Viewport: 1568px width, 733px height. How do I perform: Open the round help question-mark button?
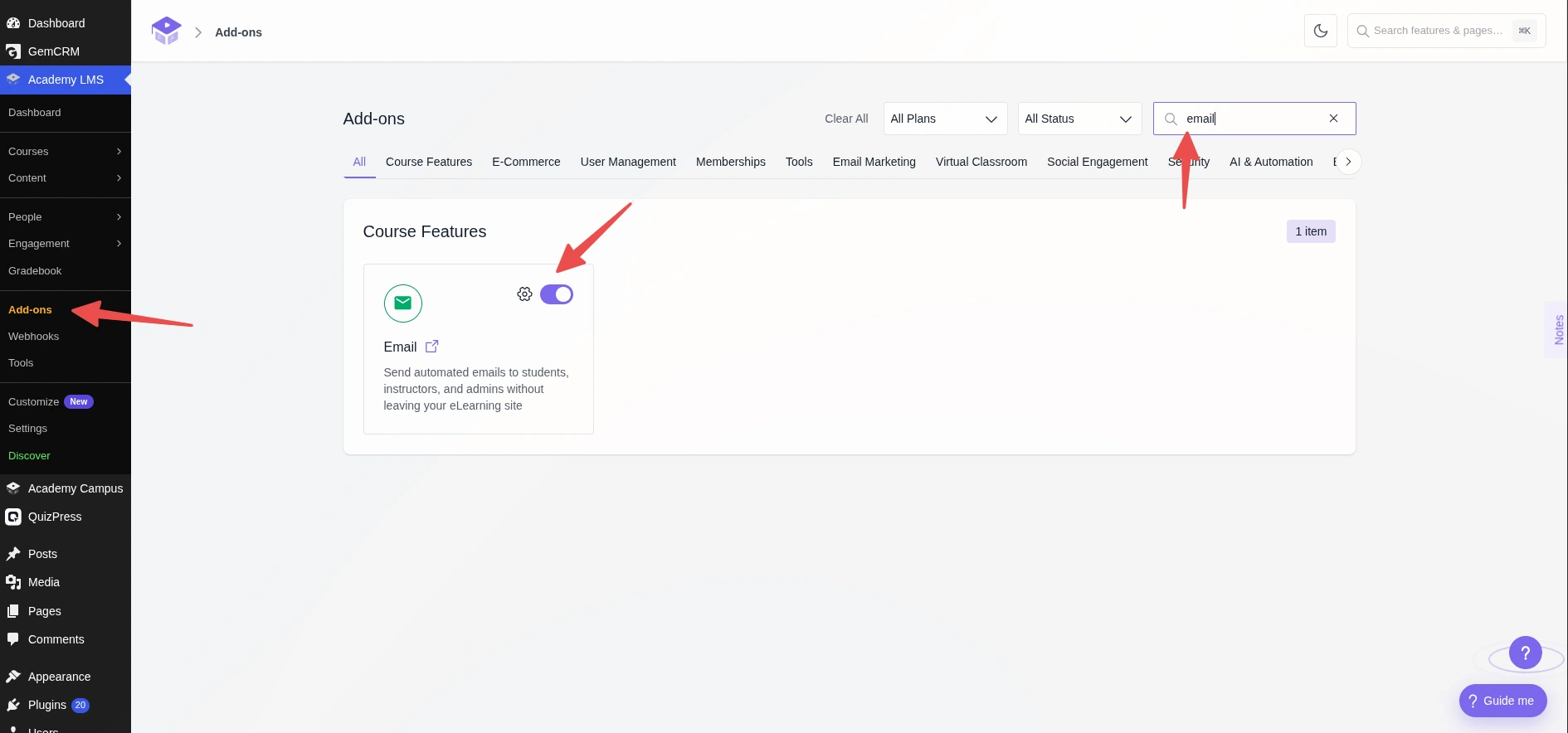(1525, 653)
